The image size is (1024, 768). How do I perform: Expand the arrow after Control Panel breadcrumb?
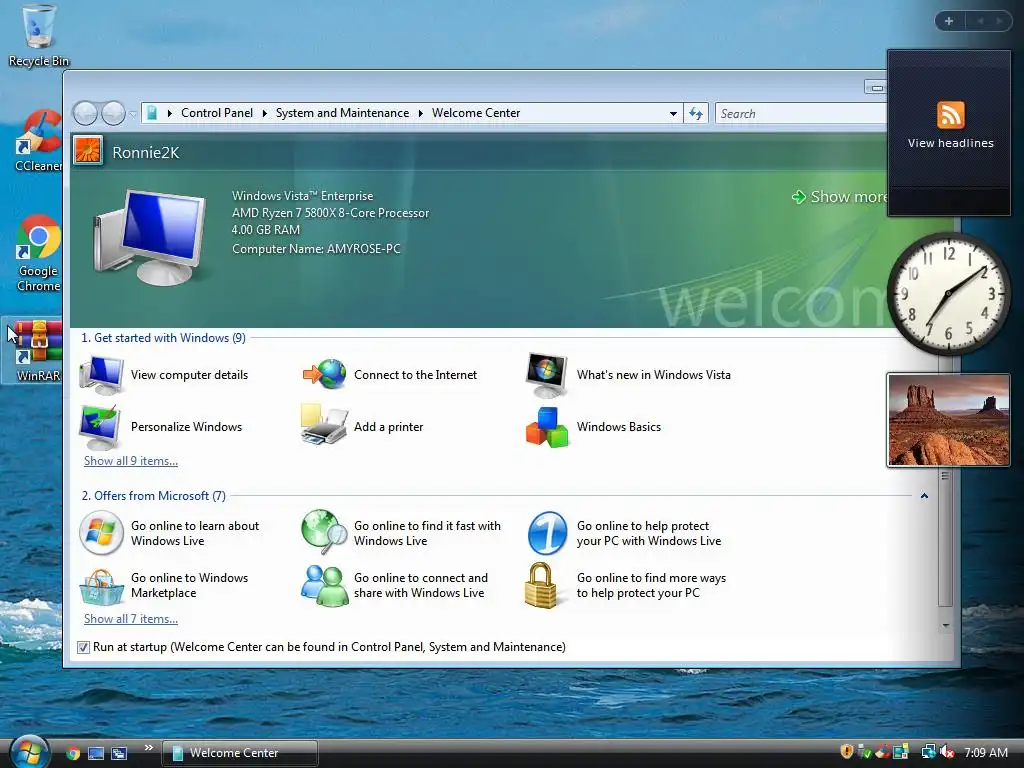pos(264,114)
